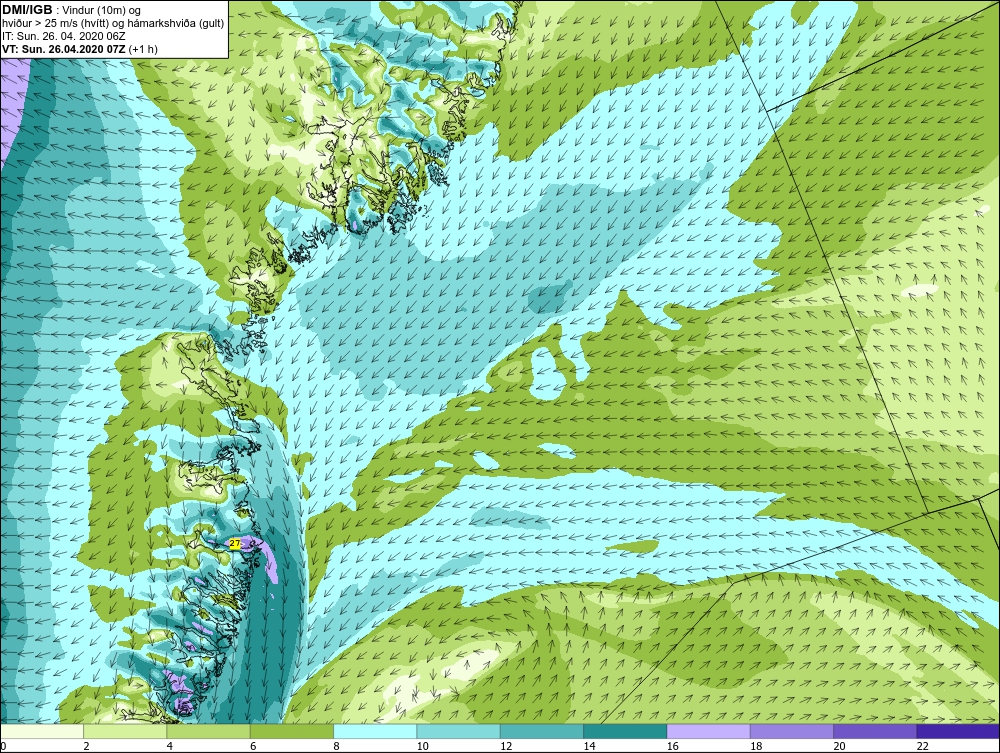Select the 20–22 m/s legend color swatch

coord(875,731)
